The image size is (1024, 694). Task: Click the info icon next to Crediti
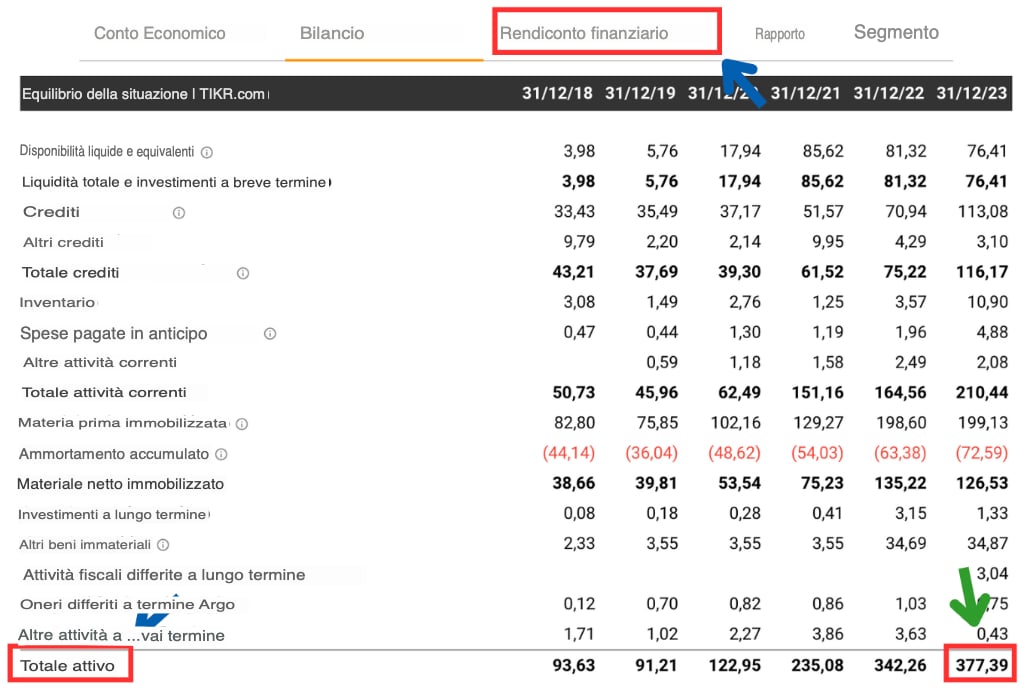[179, 213]
